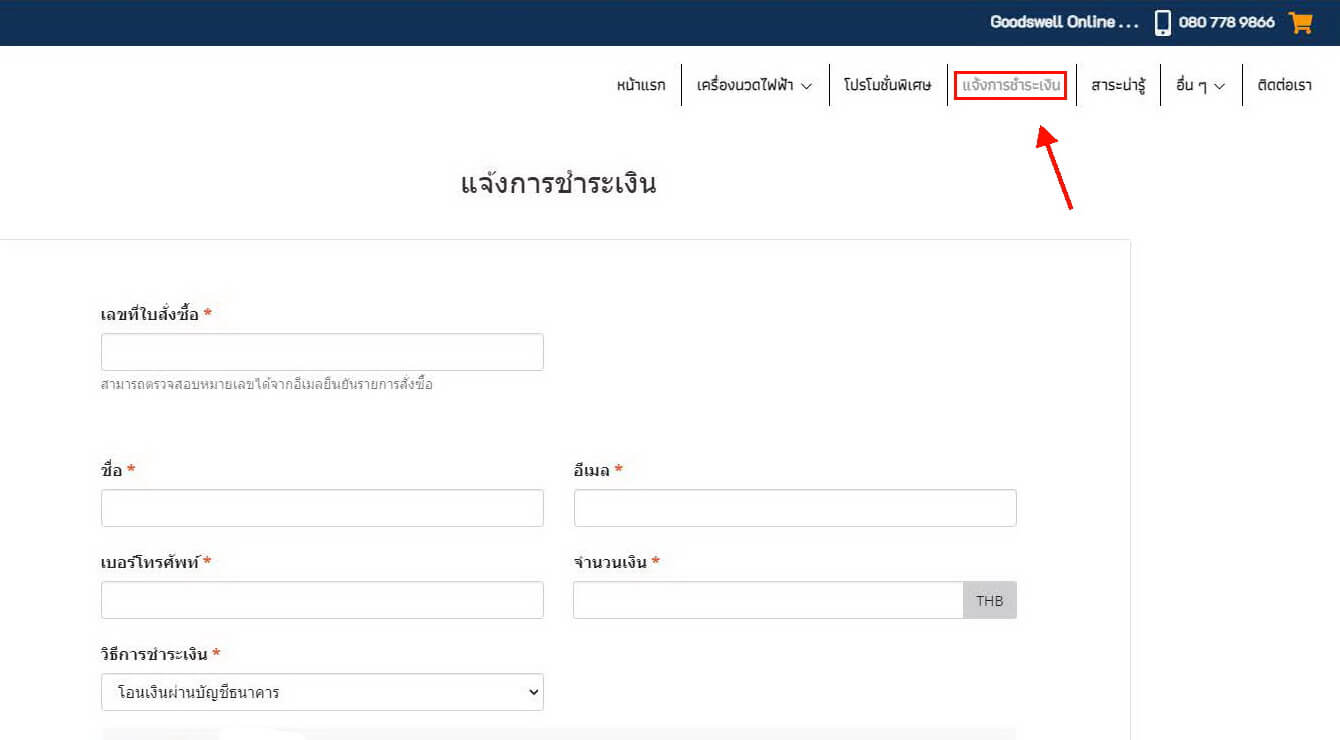
Task: Click the 080 778 9866 phone number
Action: click(x=1226, y=22)
